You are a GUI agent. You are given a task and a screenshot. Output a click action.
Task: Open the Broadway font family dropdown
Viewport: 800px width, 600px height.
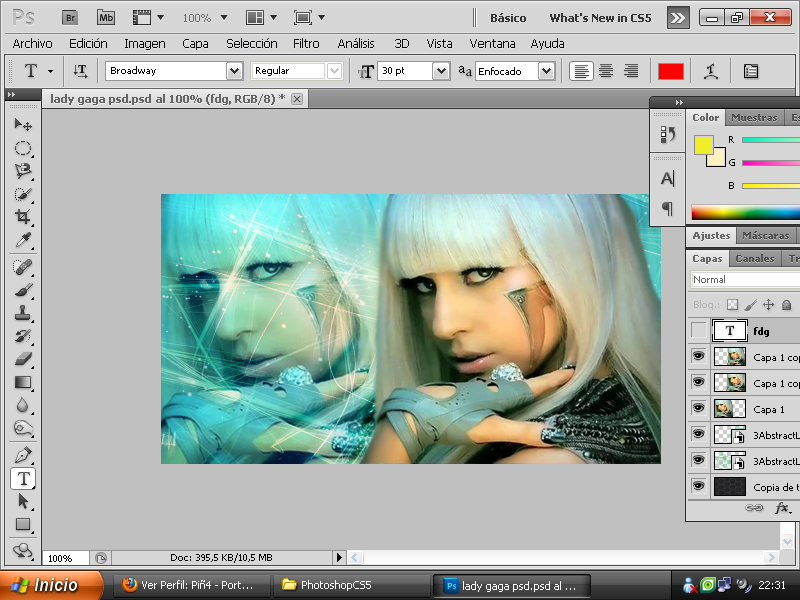point(234,71)
